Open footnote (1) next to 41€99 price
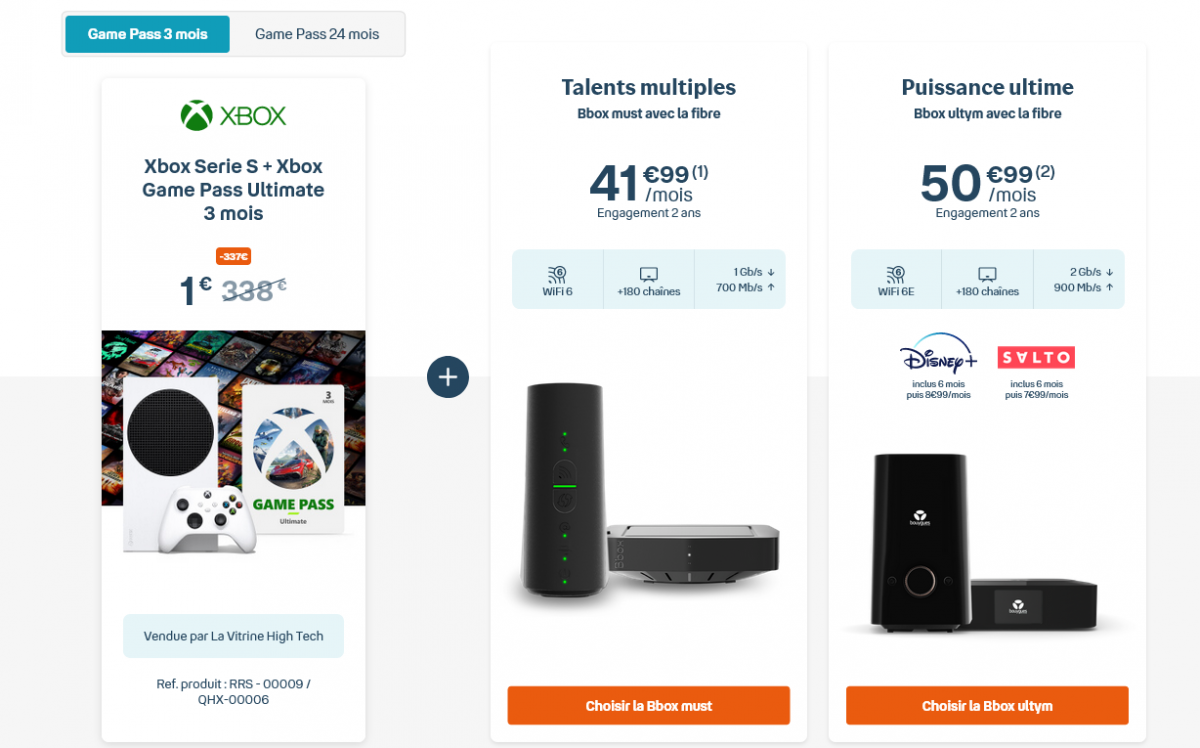 pyautogui.click(x=700, y=172)
